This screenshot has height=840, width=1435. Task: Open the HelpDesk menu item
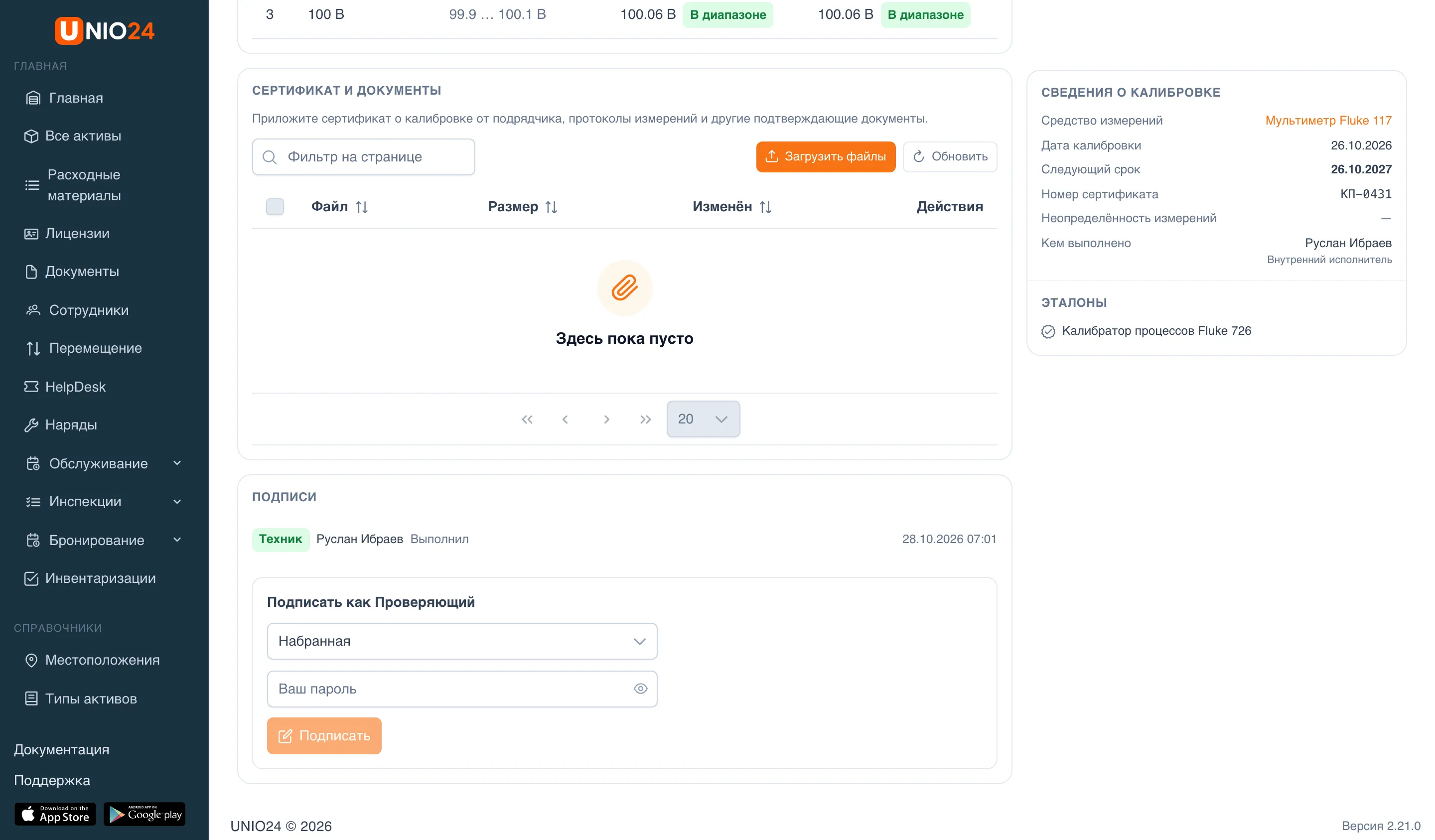75,387
